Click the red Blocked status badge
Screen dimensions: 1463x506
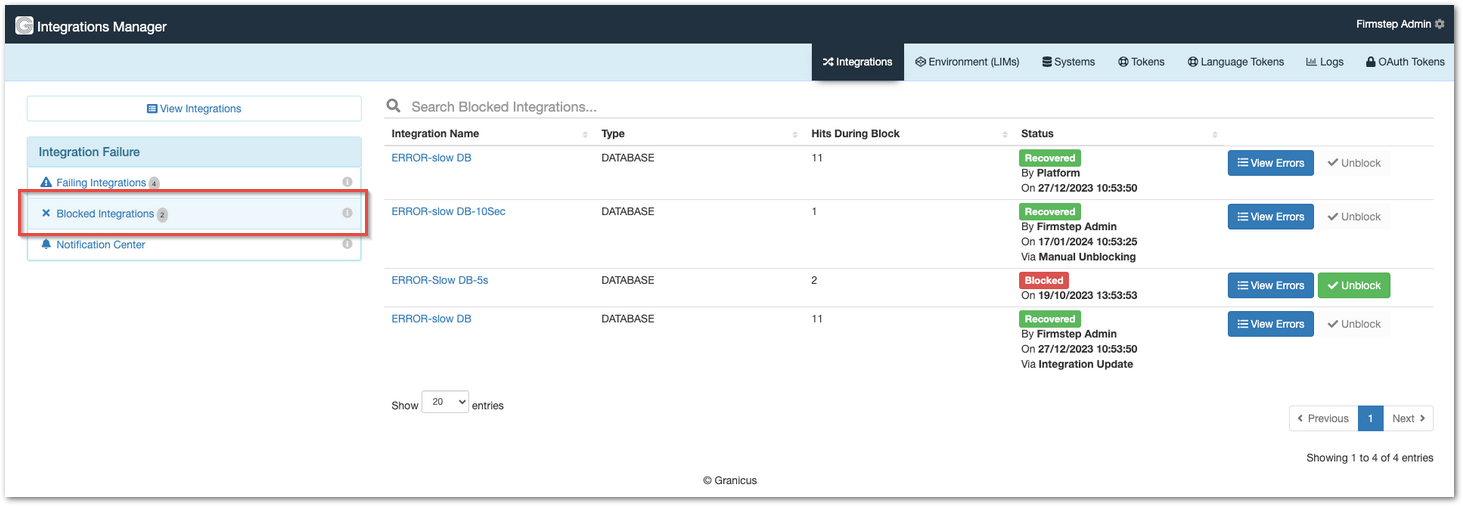click(x=1044, y=281)
